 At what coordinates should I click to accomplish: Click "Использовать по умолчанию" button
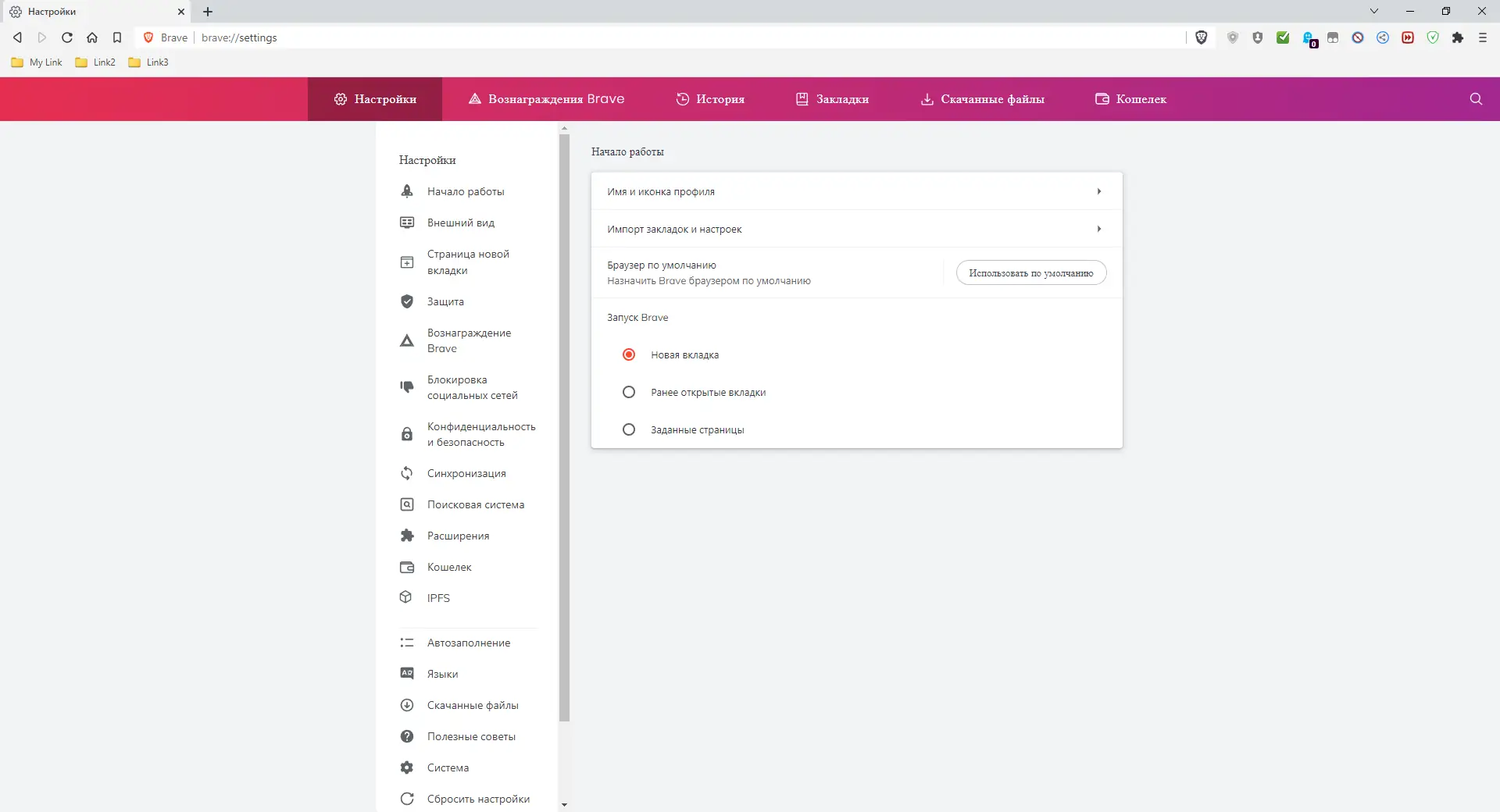pyautogui.click(x=1031, y=272)
